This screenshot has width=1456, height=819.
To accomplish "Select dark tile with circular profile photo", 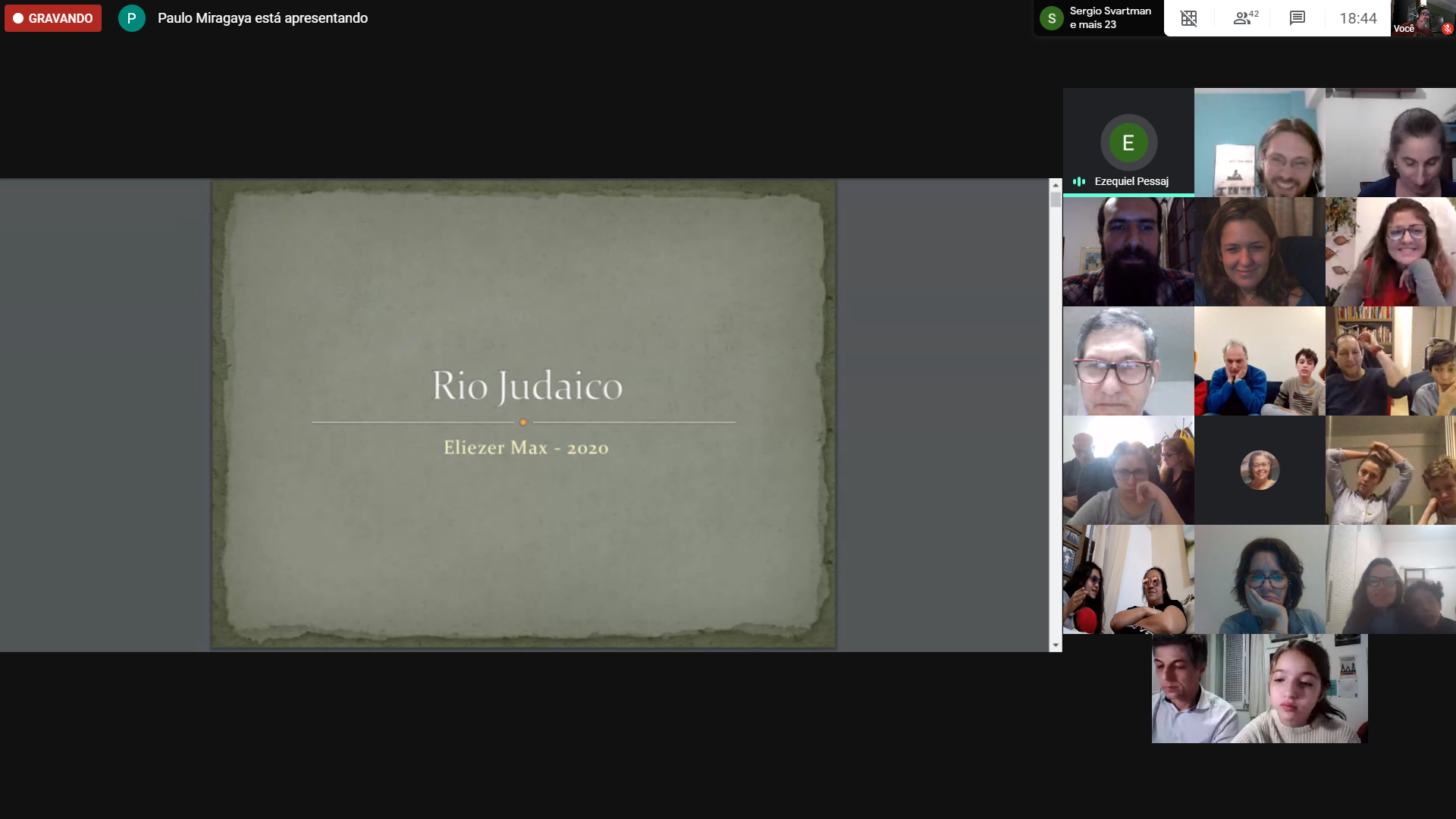I will coord(1260,470).
